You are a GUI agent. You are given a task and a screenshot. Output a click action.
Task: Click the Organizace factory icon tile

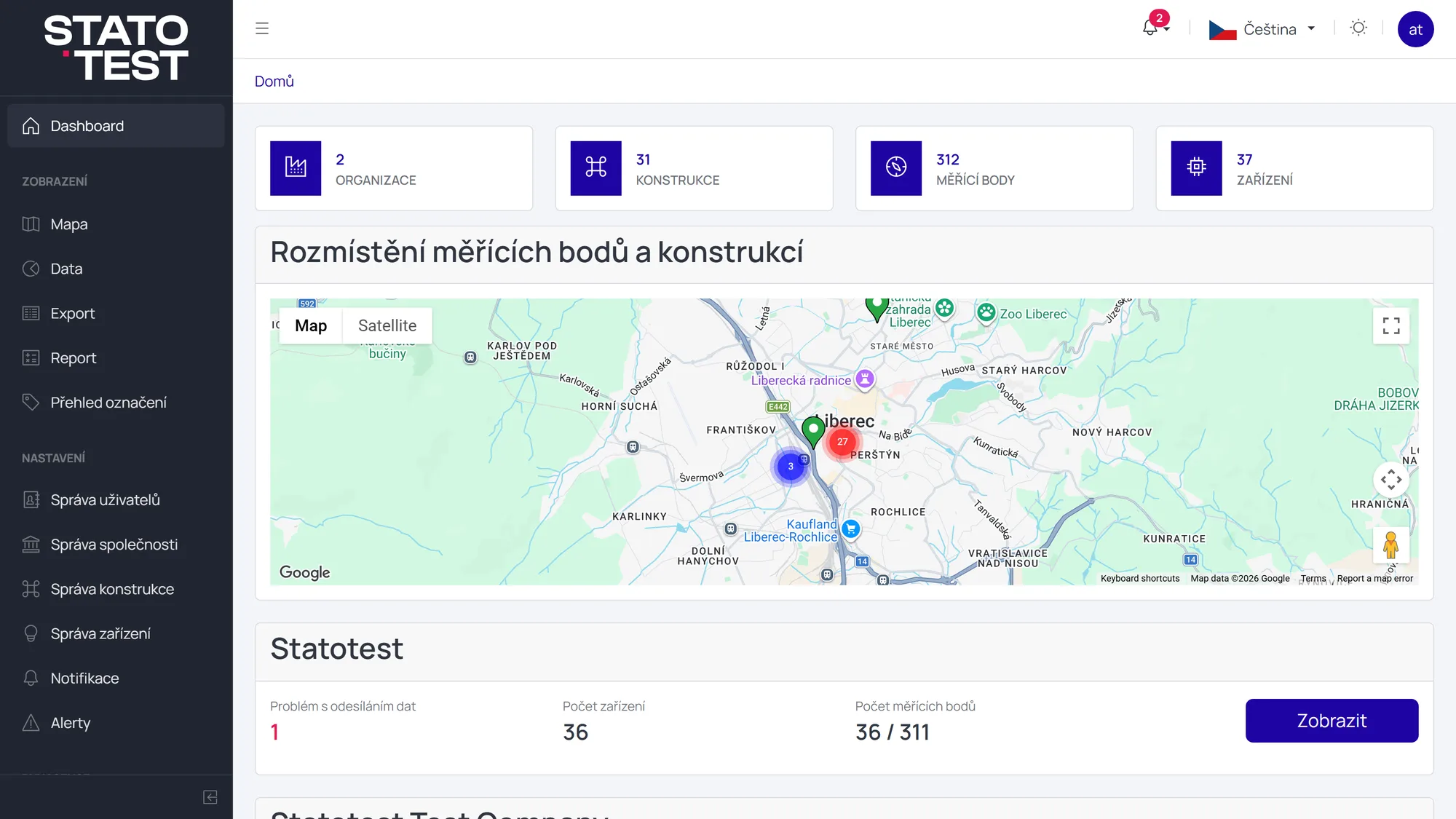(x=296, y=168)
